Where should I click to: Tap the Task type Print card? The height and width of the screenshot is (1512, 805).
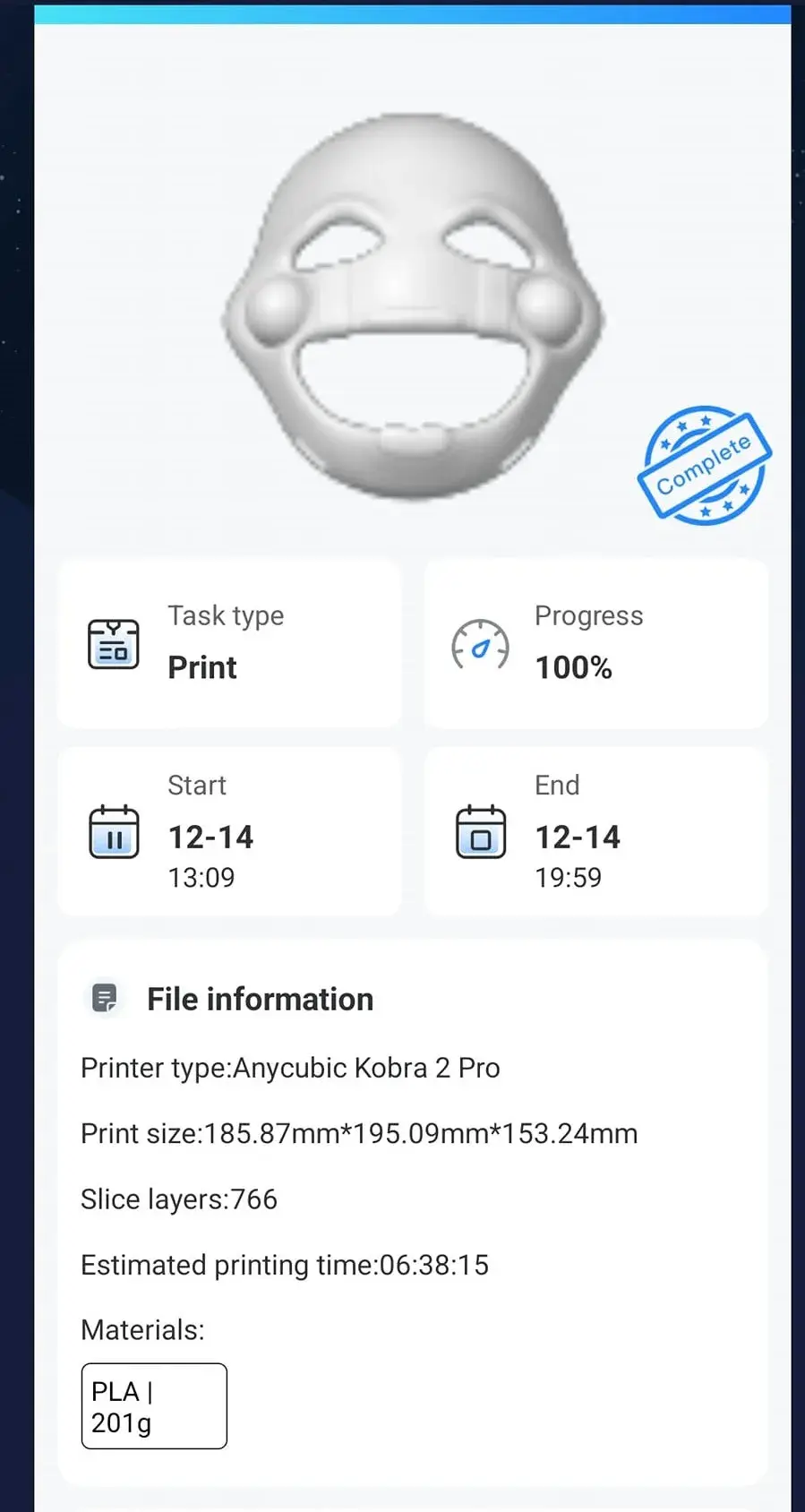click(x=229, y=643)
